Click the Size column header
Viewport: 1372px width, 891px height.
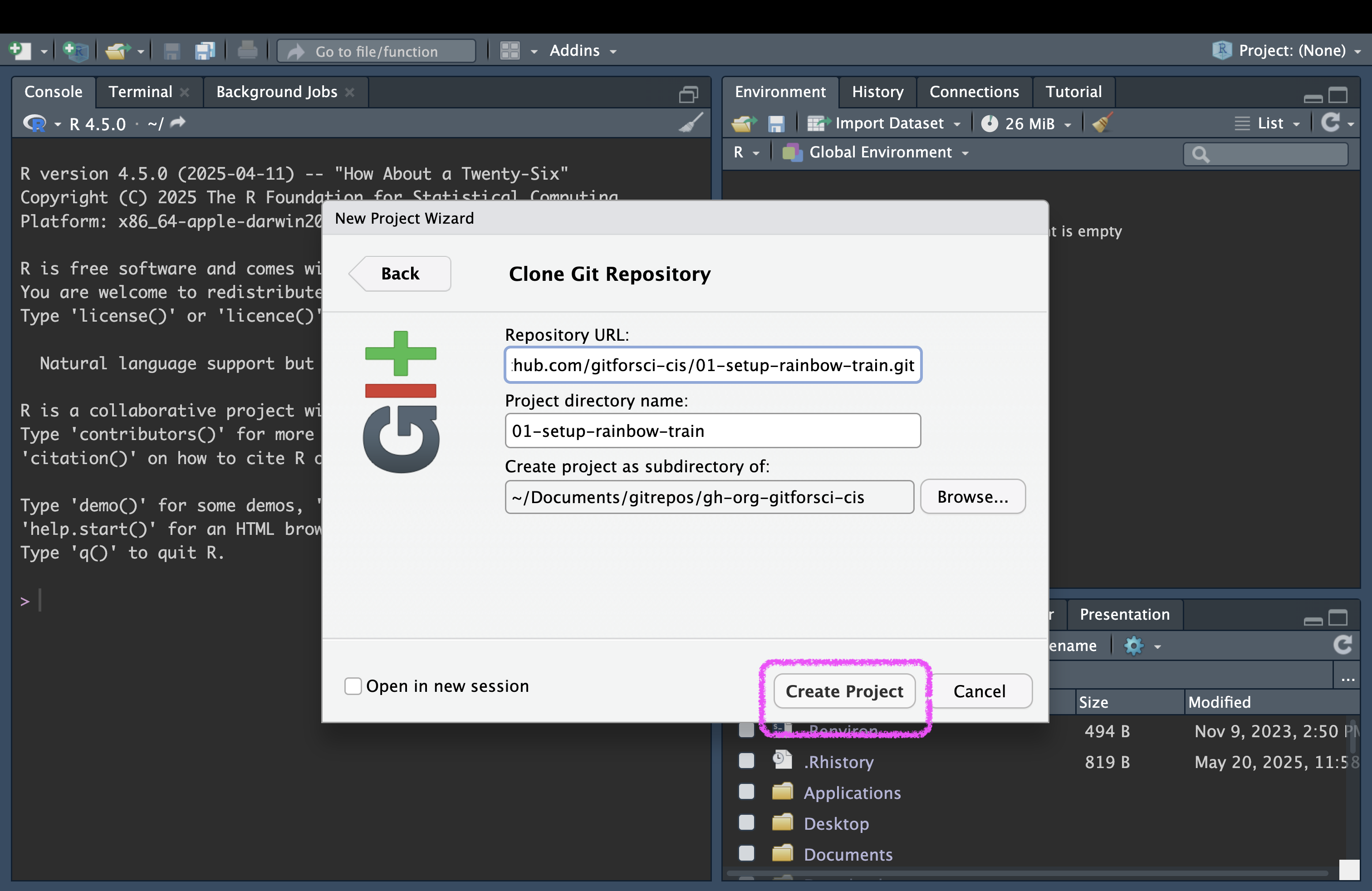point(1129,702)
